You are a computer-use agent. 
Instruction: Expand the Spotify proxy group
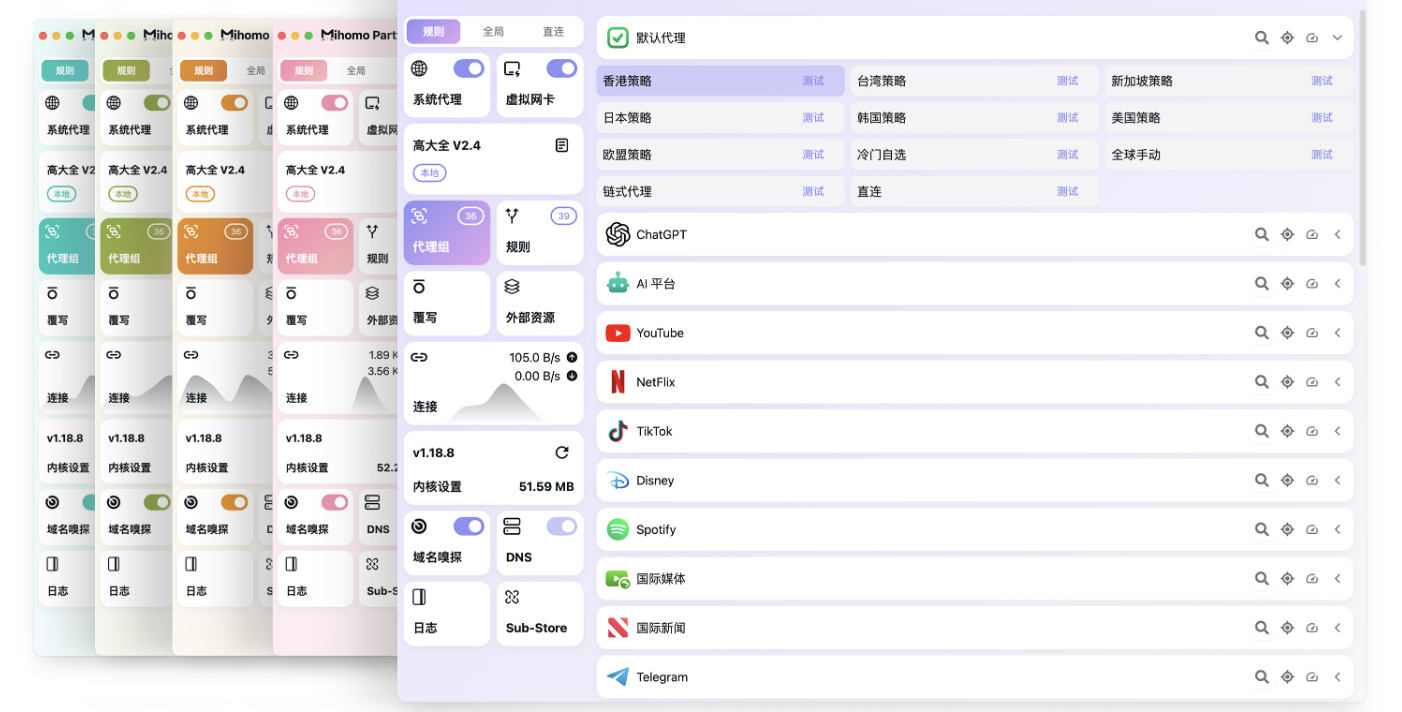pyautogui.click(x=1337, y=530)
